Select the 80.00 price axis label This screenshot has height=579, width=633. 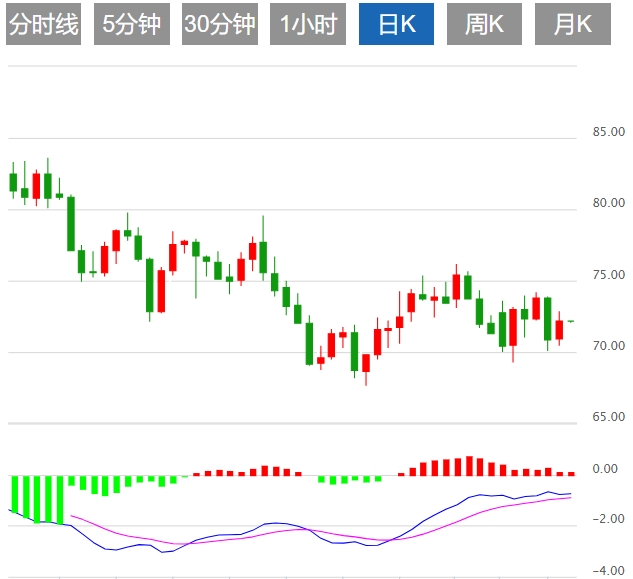pyautogui.click(x=608, y=204)
